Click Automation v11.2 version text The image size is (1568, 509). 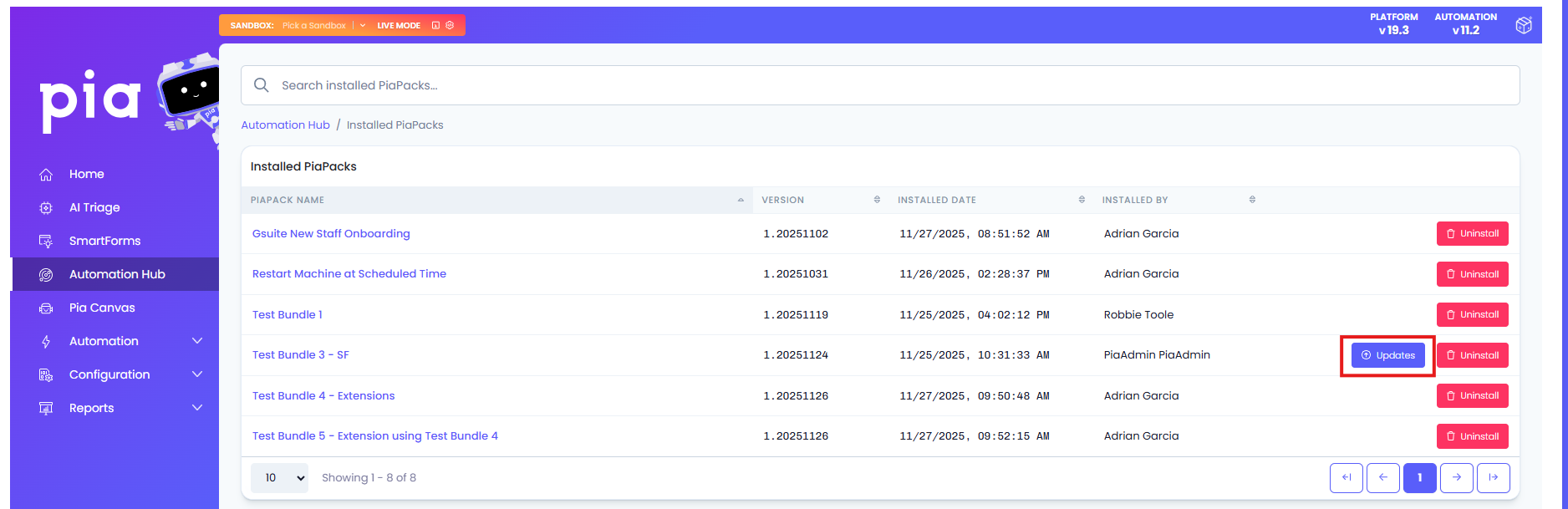1466,24
